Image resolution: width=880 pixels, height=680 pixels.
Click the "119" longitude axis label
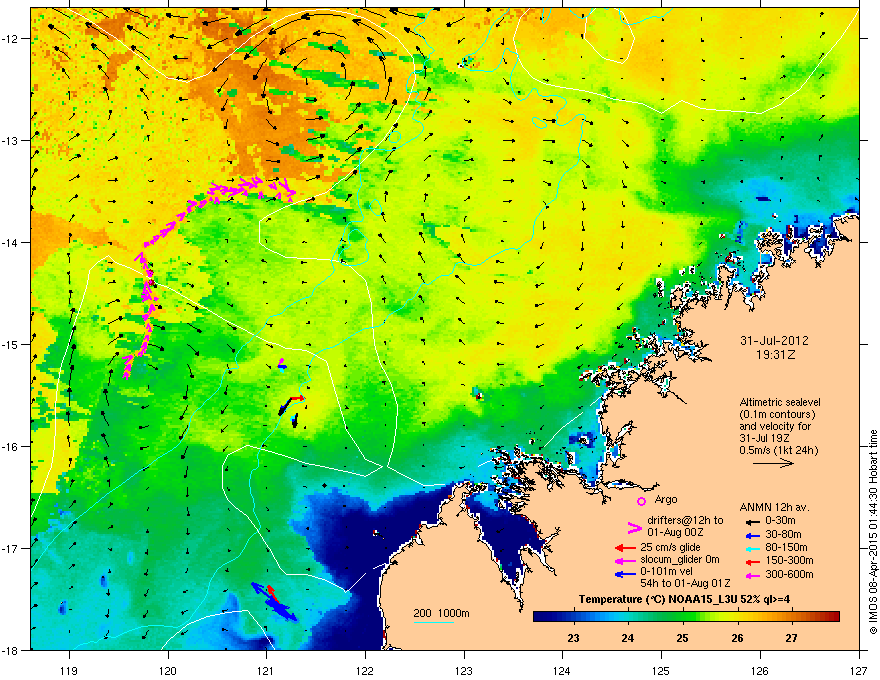pyautogui.click(x=69, y=670)
